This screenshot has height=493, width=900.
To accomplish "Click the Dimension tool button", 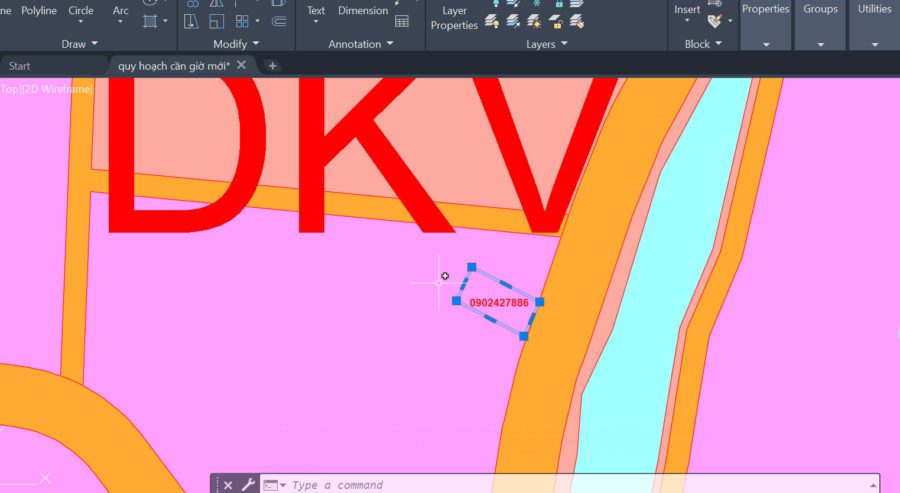I will pyautogui.click(x=363, y=10).
